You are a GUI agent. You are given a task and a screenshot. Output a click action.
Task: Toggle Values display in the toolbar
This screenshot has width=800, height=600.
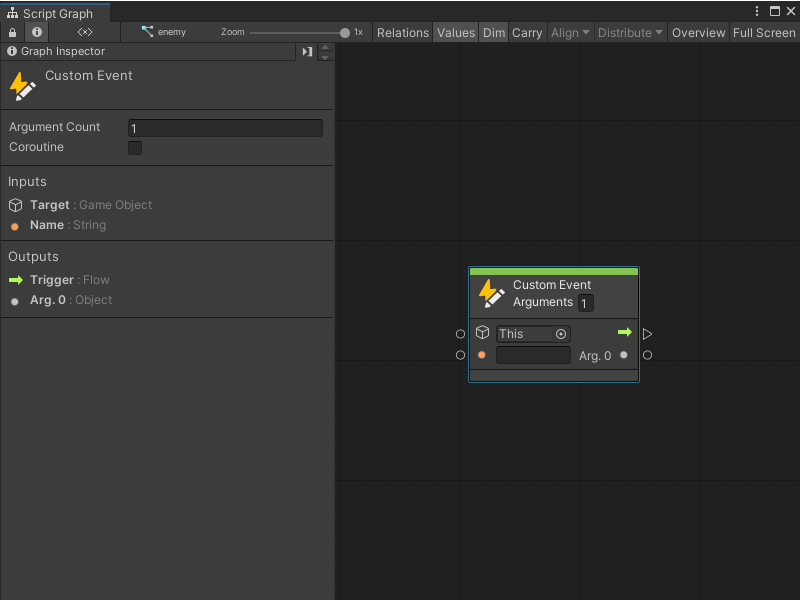tap(456, 32)
